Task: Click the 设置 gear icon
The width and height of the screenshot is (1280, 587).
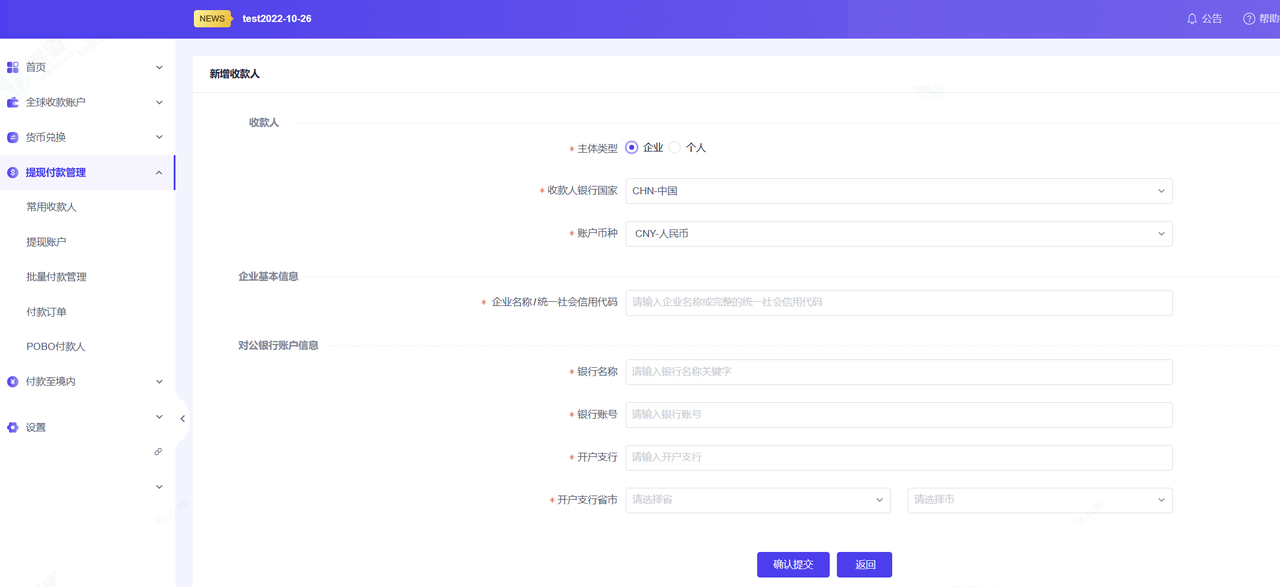Action: point(13,427)
